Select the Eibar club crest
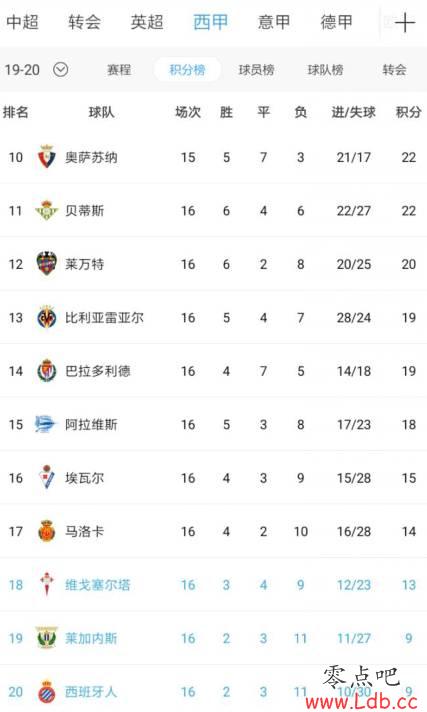 coord(46,478)
